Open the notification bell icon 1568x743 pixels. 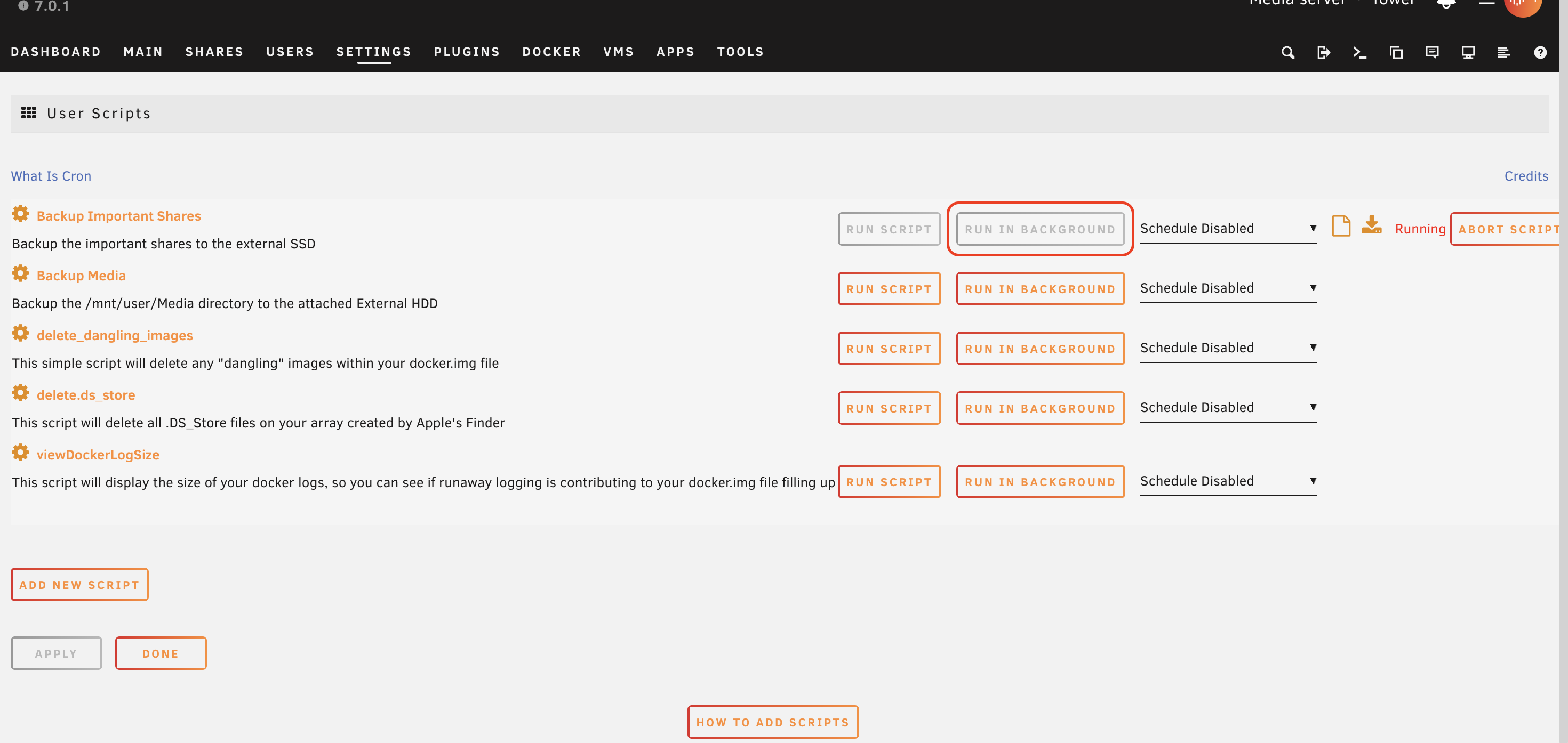pos(1446,4)
